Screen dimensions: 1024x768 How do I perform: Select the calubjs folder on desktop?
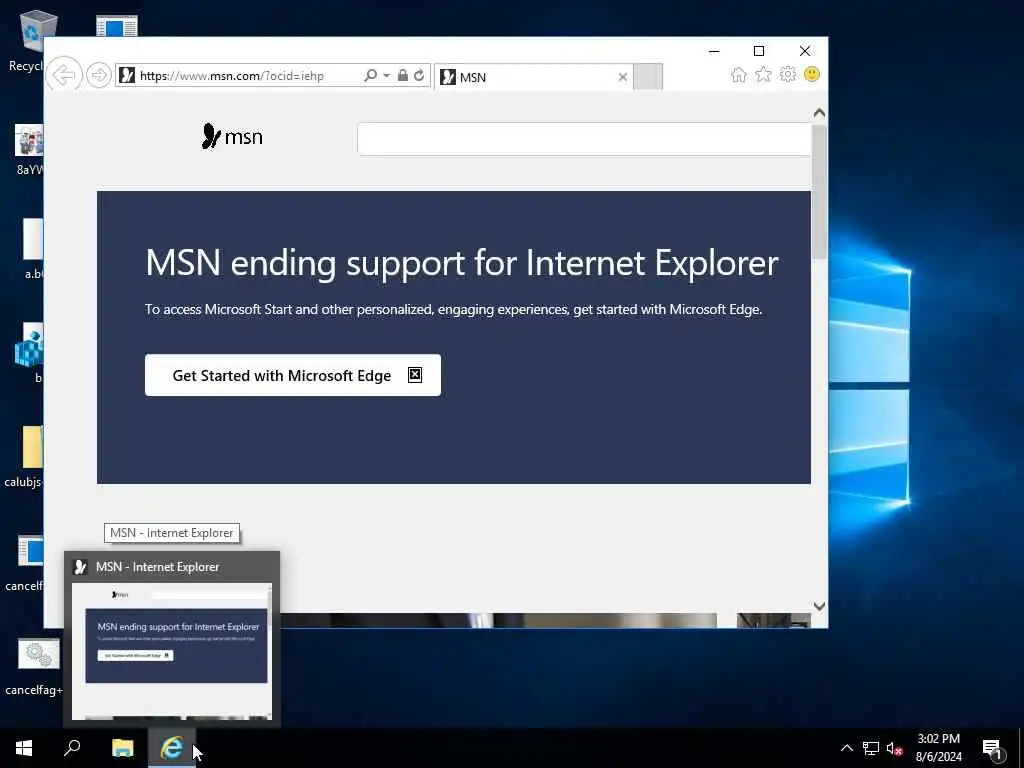coord(25,457)
